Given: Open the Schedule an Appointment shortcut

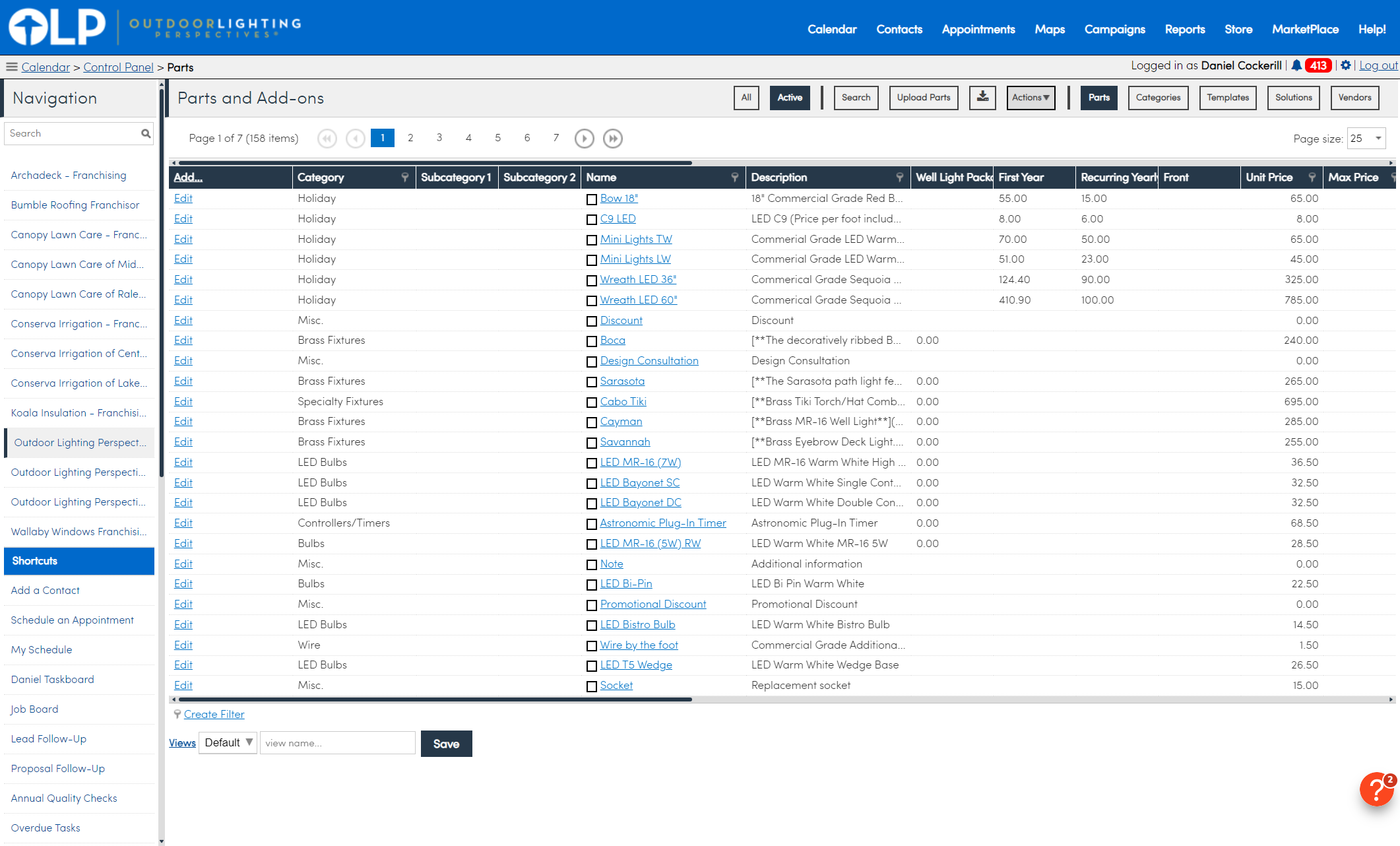Looking at the screenshot, I should [72, 620].
